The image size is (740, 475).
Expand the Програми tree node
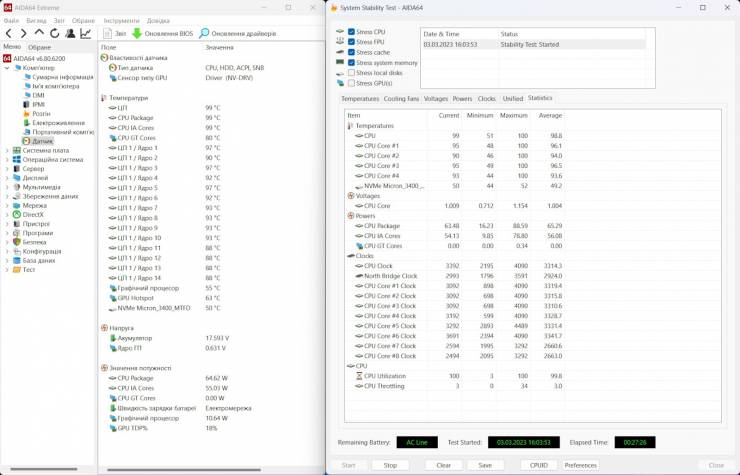7,233
